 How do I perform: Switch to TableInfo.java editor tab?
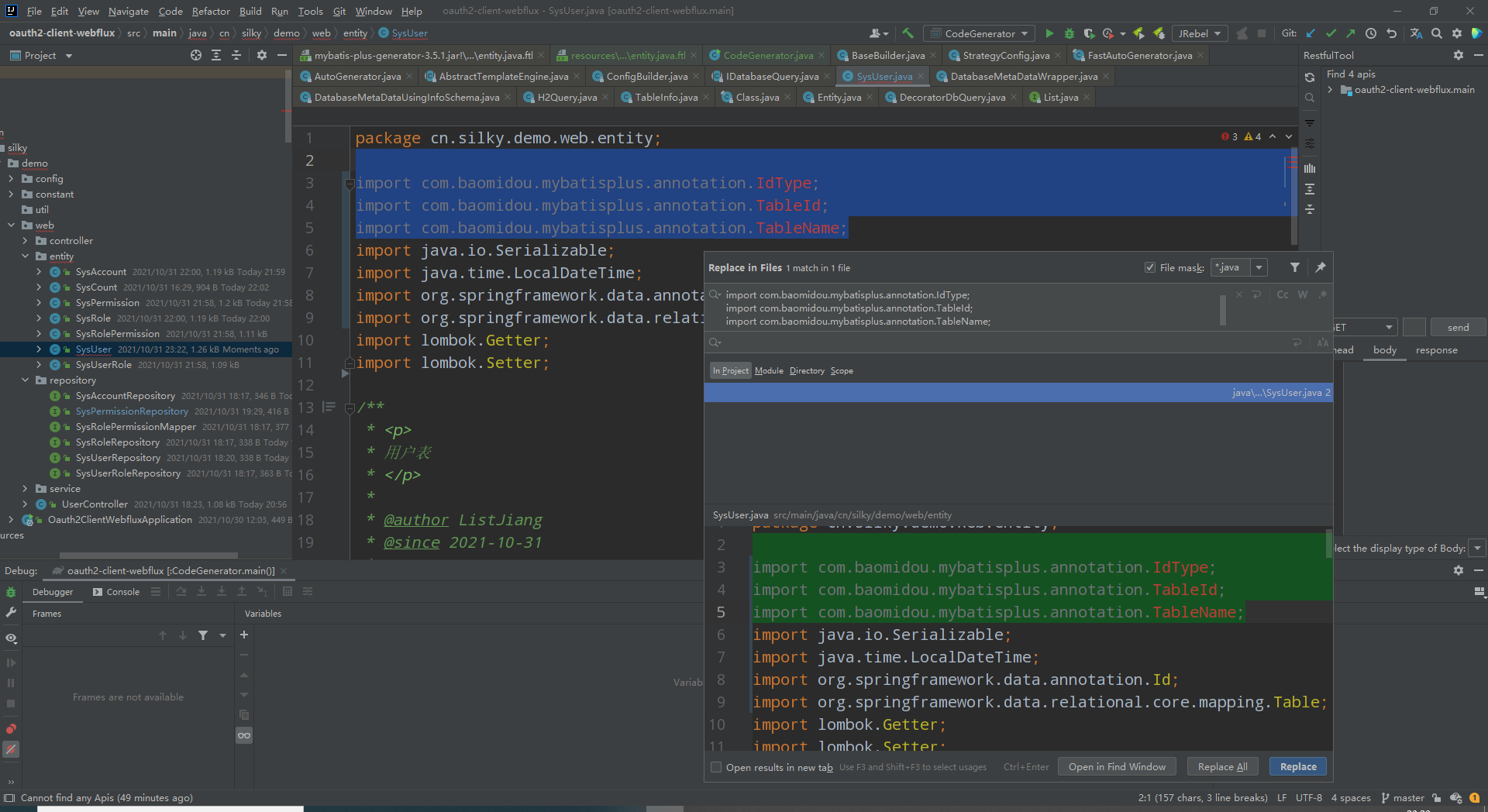click(x=666, y=97)
